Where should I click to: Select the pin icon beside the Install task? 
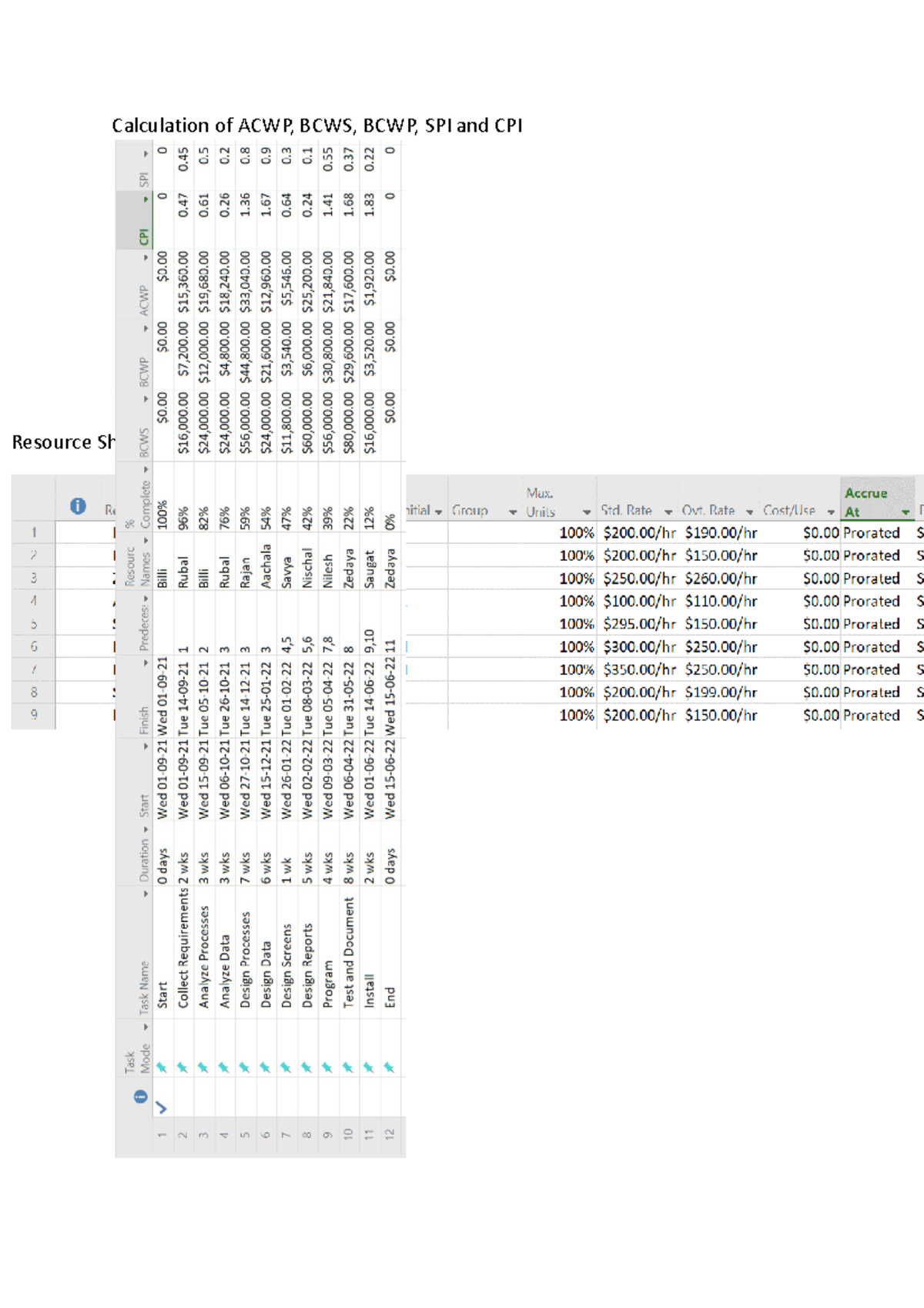pos(368,1068)
